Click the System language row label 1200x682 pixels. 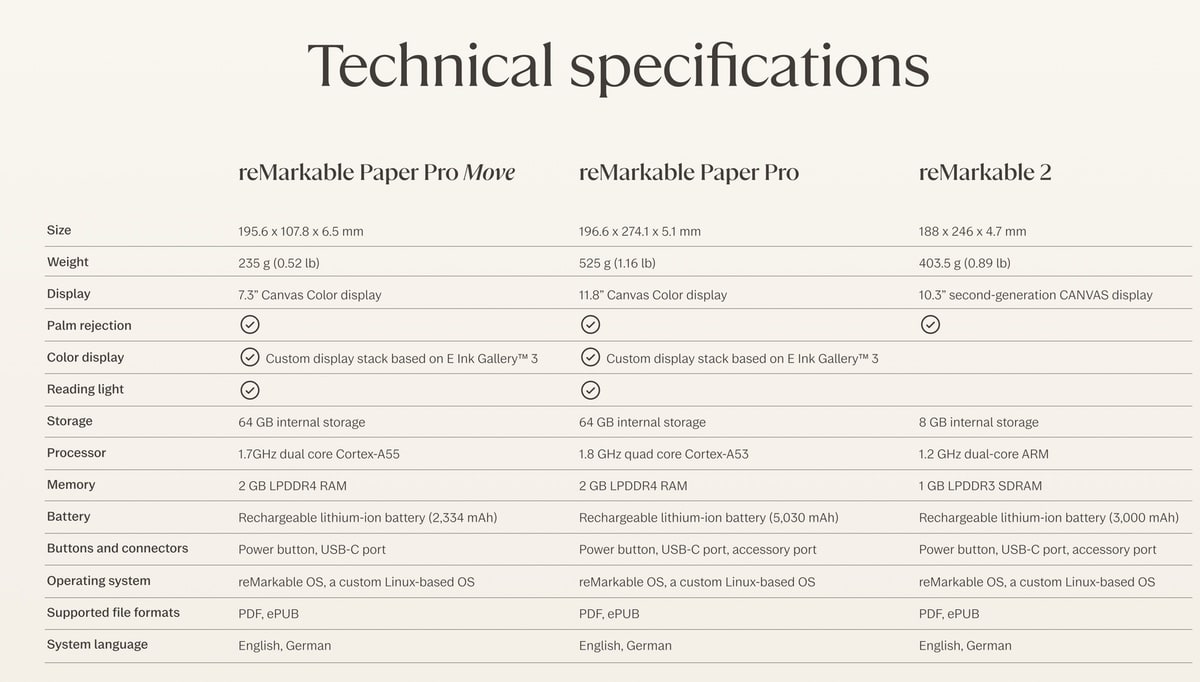pos(97,644)
